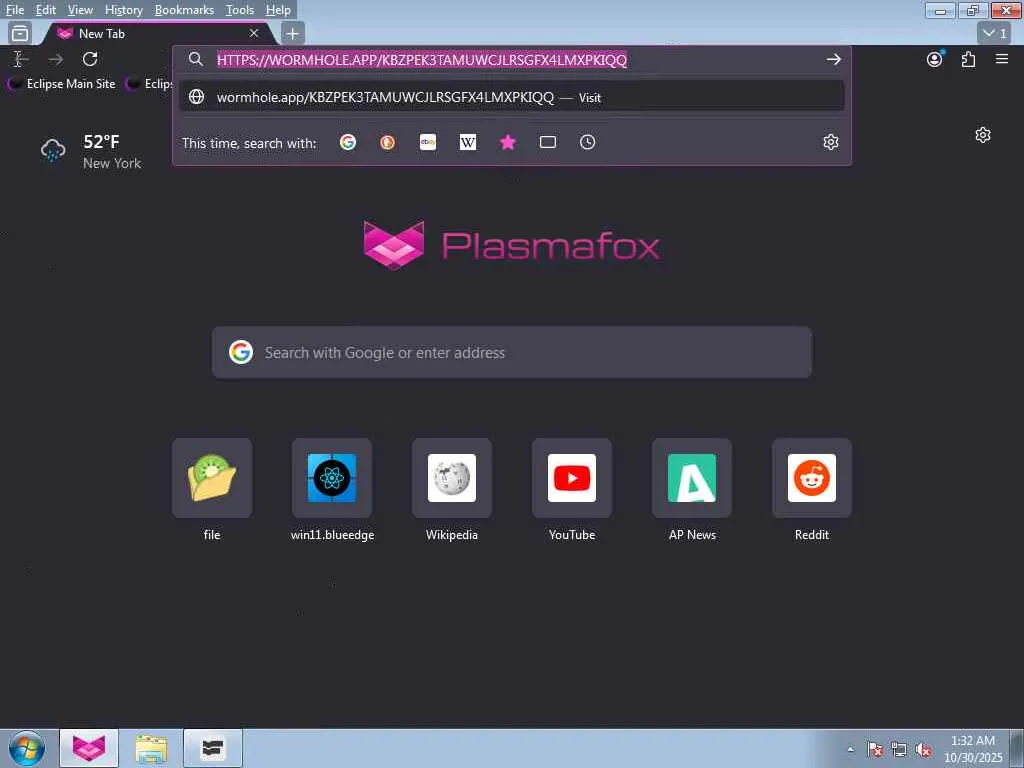Viewport: 1024px width, 768px height.
Task: Search this time with DuckDuckGo icon
Action: (x=387, y=142)
